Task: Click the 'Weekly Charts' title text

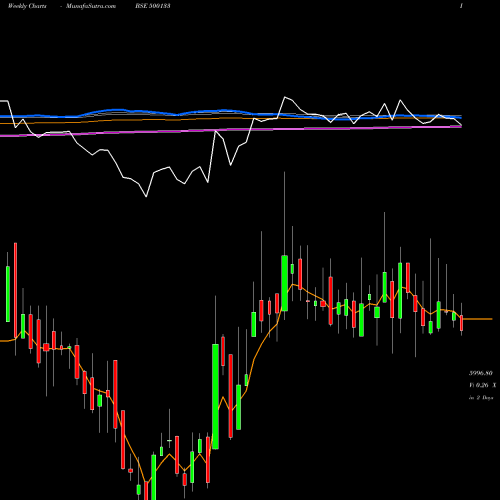Action: pyautogui.click(x=27, y=6)
